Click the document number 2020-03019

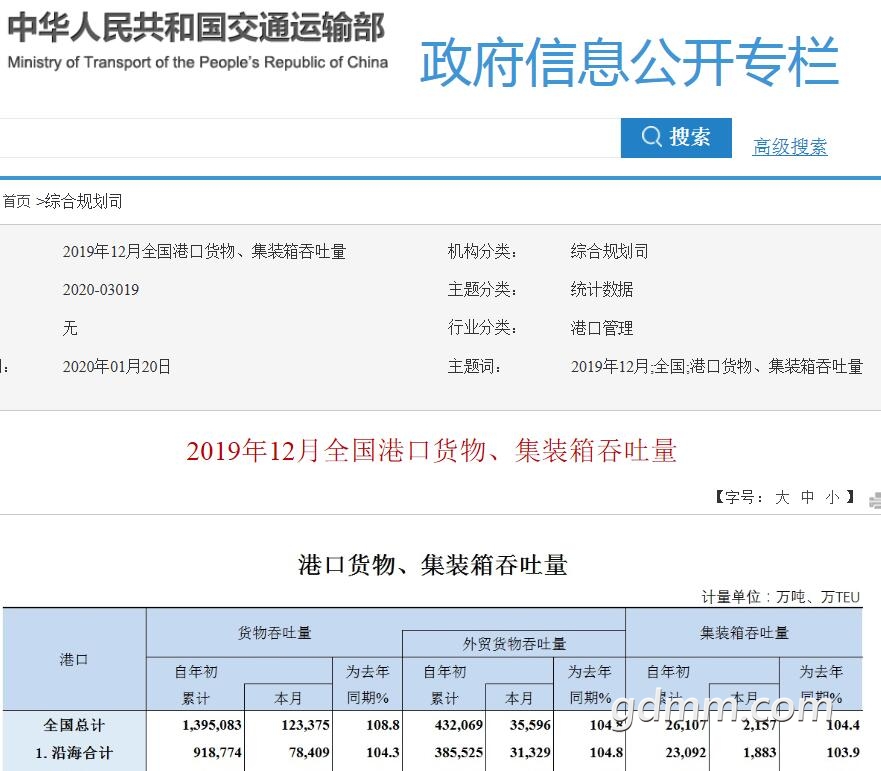click(x=101, y=289)
